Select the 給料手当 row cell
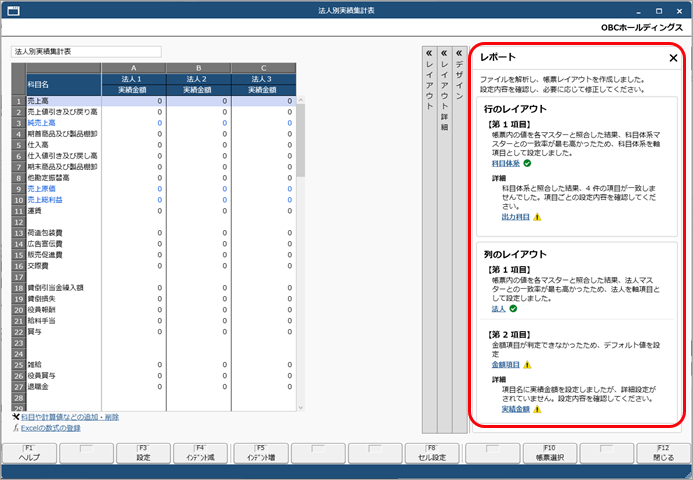 click(64, 321)
